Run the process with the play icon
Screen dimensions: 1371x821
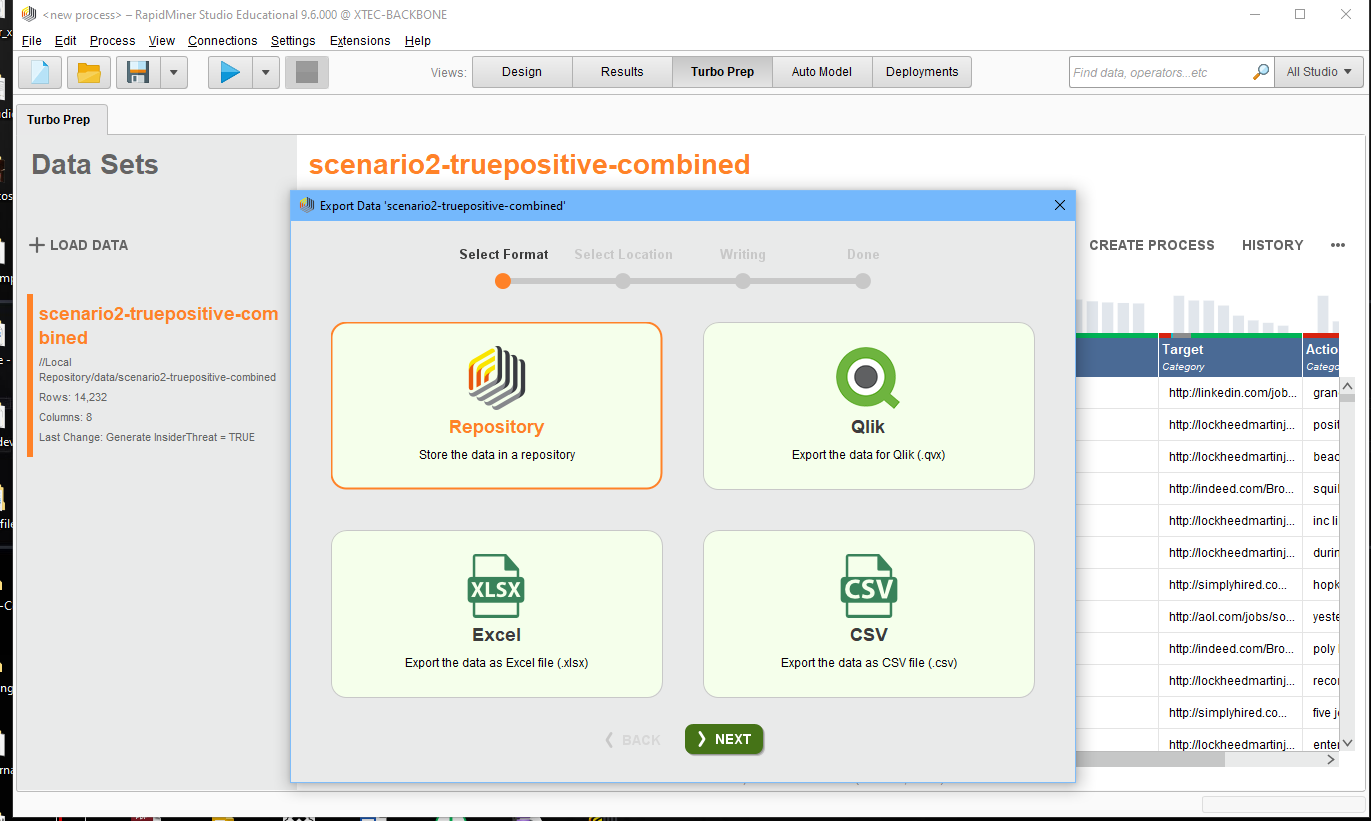pyautogui.click(x=230, y=72)
